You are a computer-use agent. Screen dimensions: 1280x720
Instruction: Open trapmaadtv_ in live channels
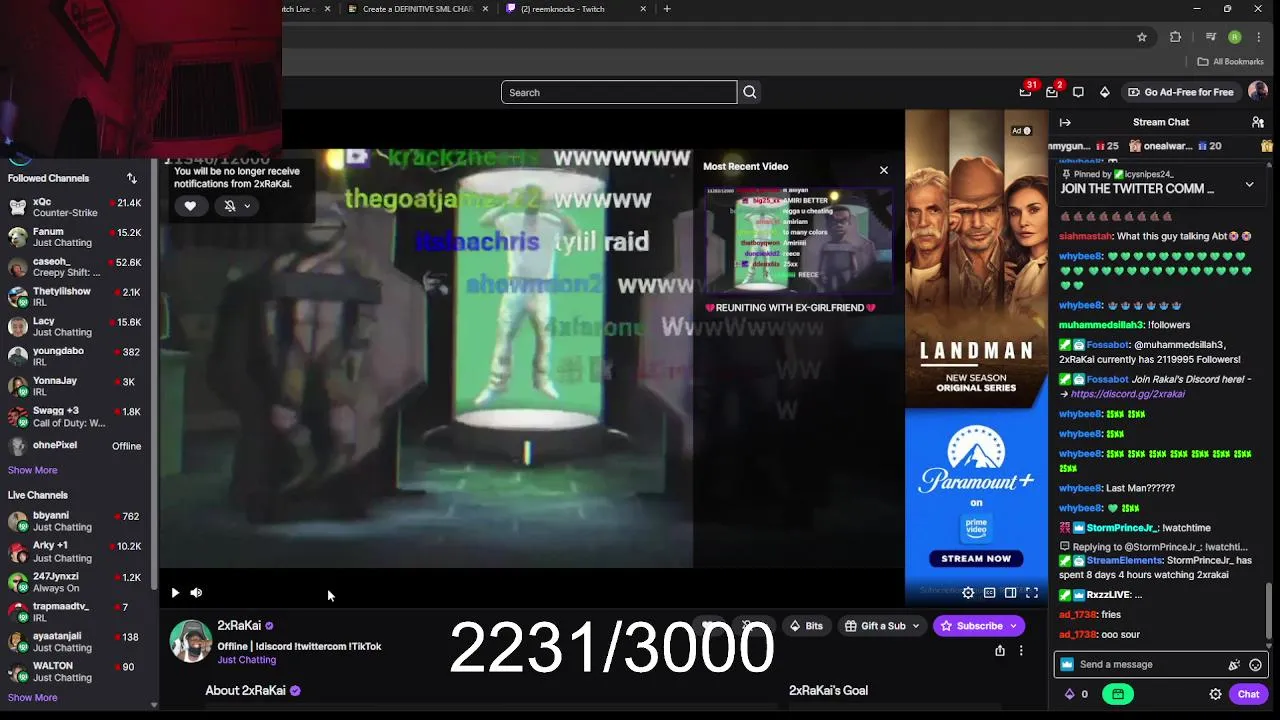coord(75,612)
